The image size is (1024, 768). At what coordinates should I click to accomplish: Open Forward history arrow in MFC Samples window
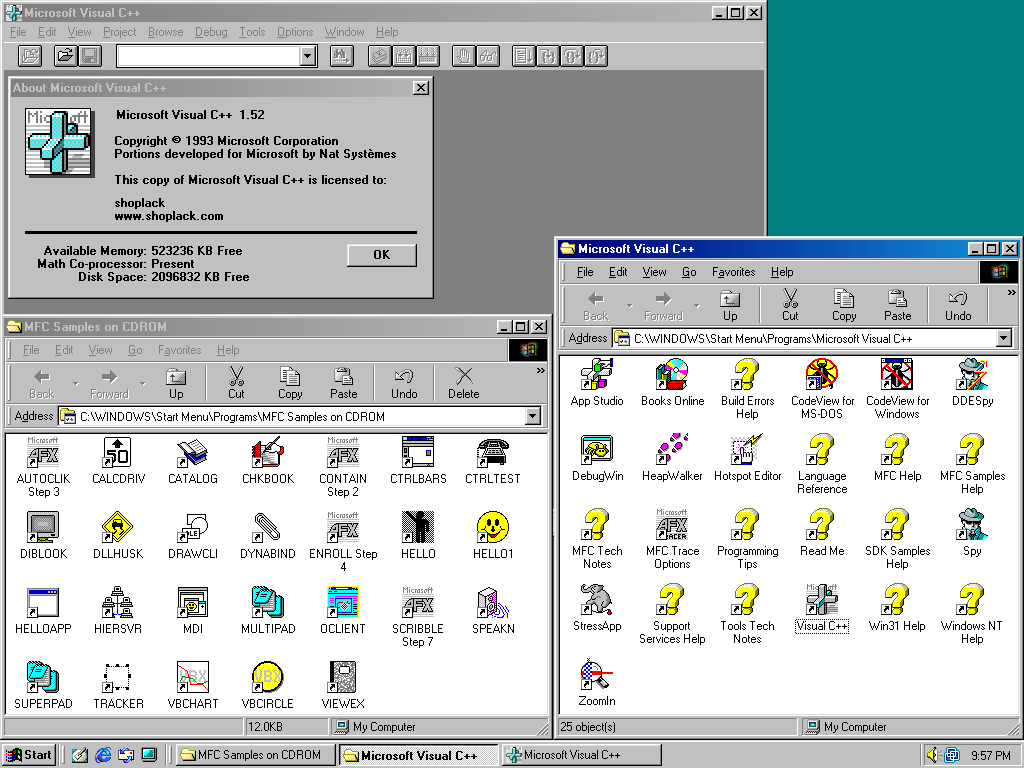142,383
